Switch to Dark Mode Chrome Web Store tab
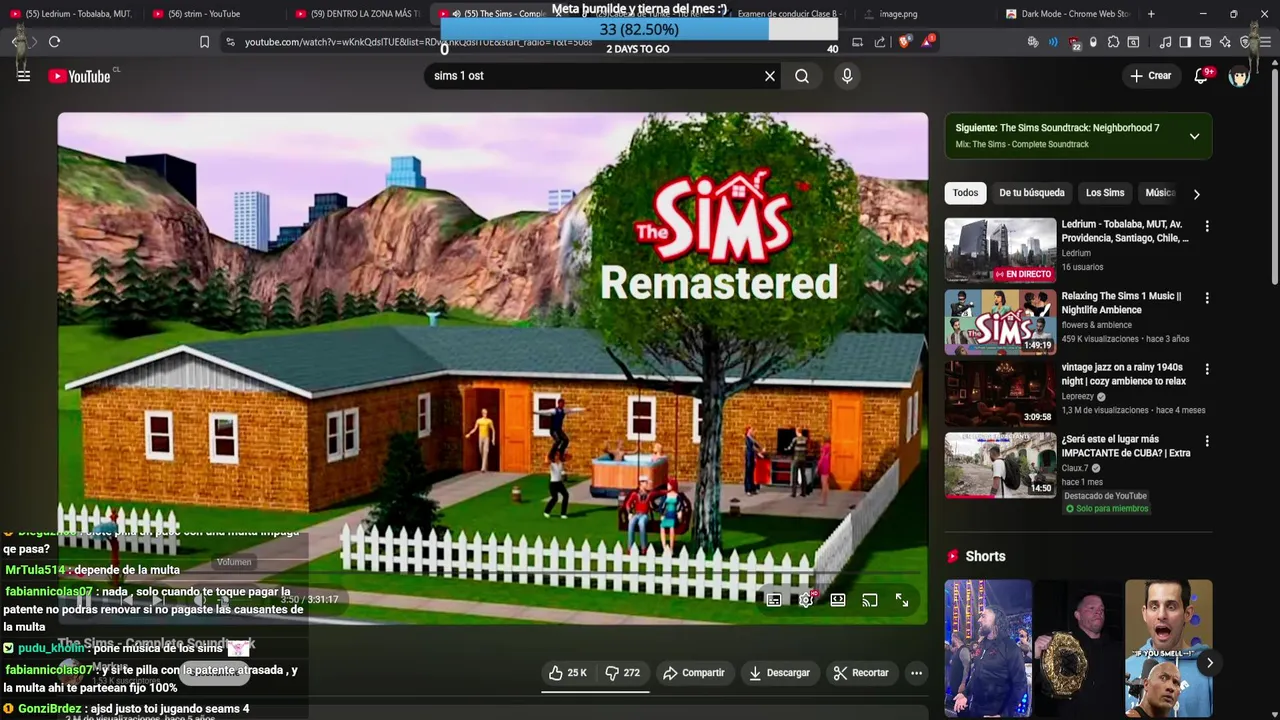Screen dimensions: 1280x720 pos(1067,14)
